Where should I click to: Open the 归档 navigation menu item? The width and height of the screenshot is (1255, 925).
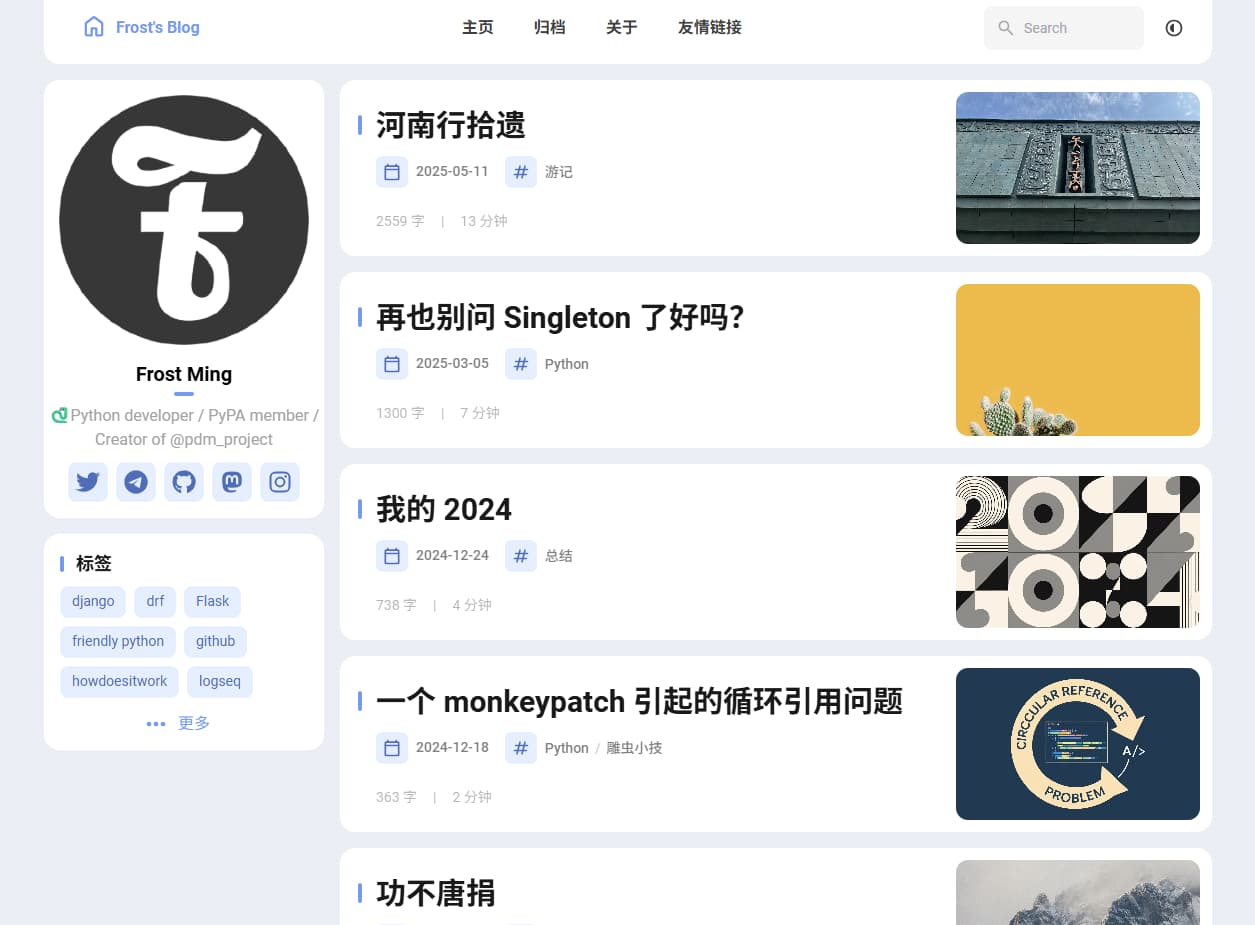(550, 28)
